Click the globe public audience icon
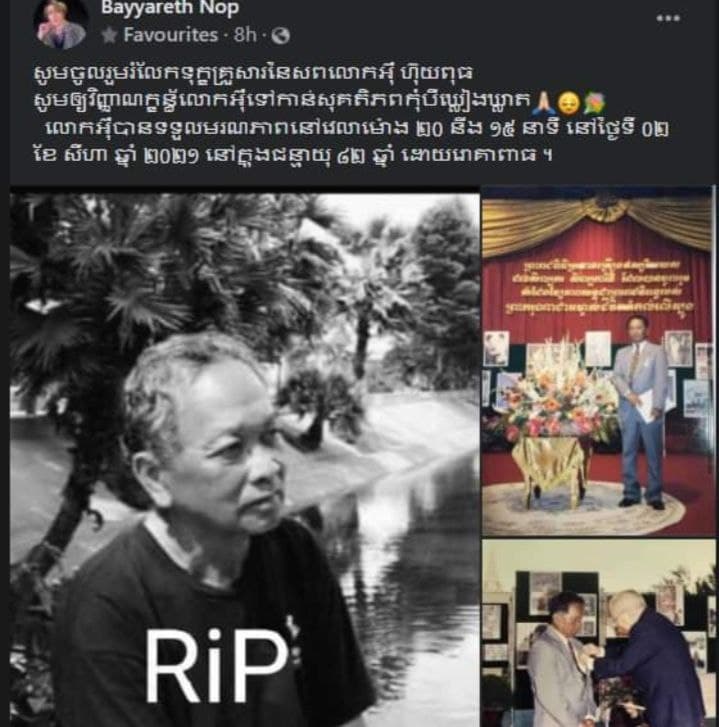 [280, 36]
